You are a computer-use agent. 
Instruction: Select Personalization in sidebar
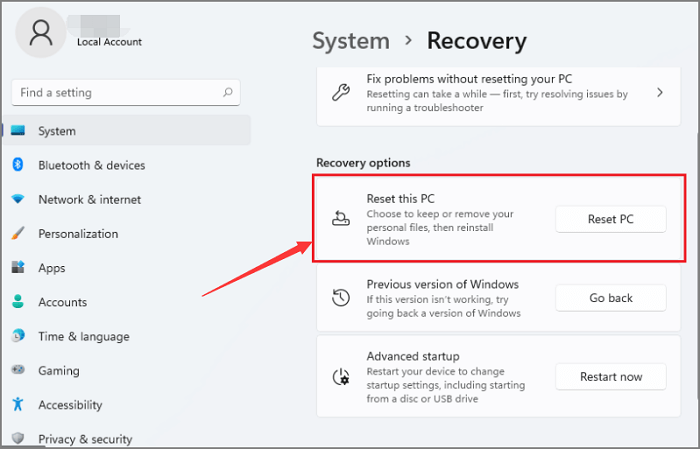(127, 233)
